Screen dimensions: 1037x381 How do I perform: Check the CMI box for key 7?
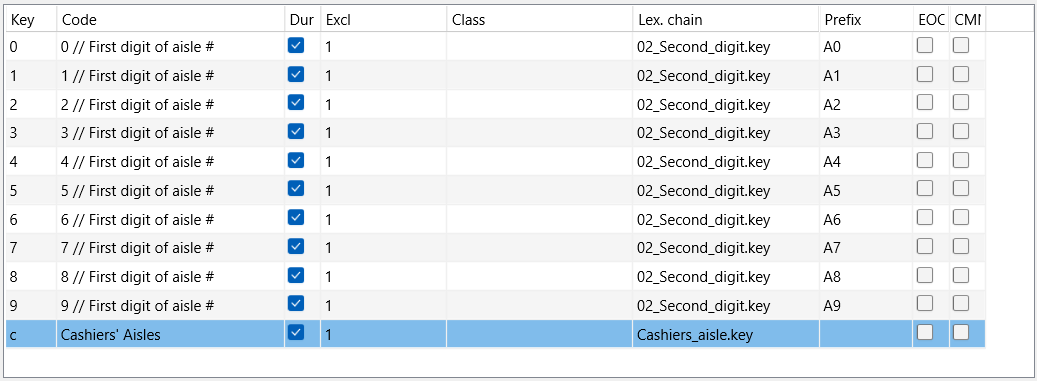tap(960, 246)
